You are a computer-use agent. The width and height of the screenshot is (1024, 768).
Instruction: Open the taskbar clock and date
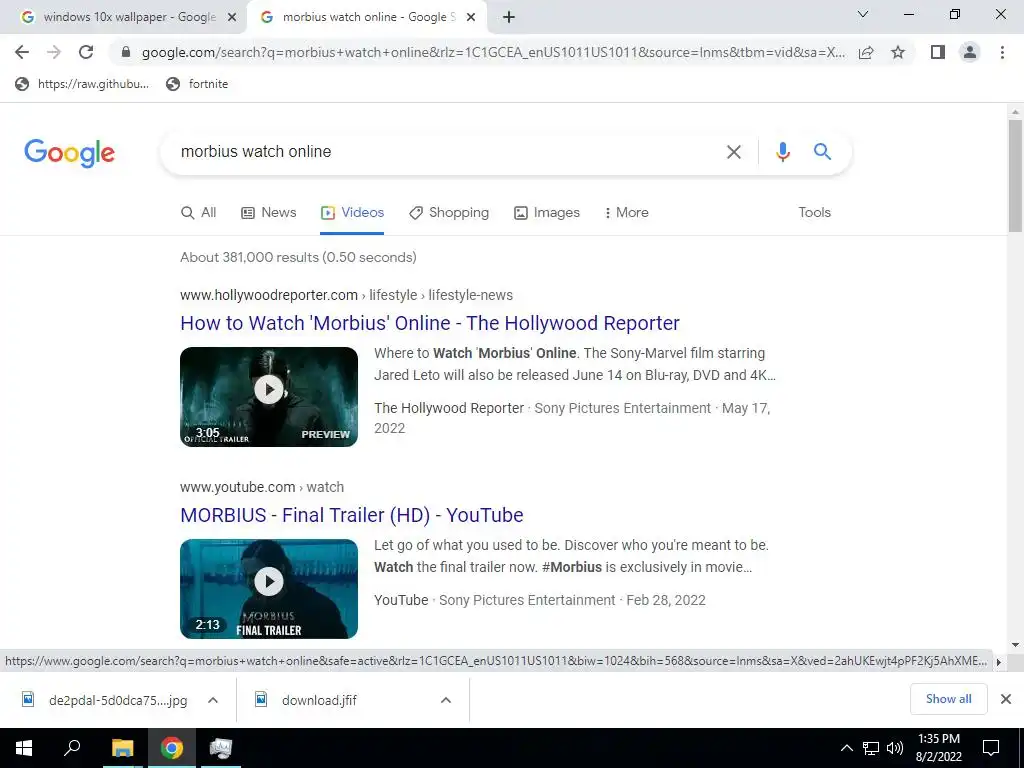click(939, 748)
